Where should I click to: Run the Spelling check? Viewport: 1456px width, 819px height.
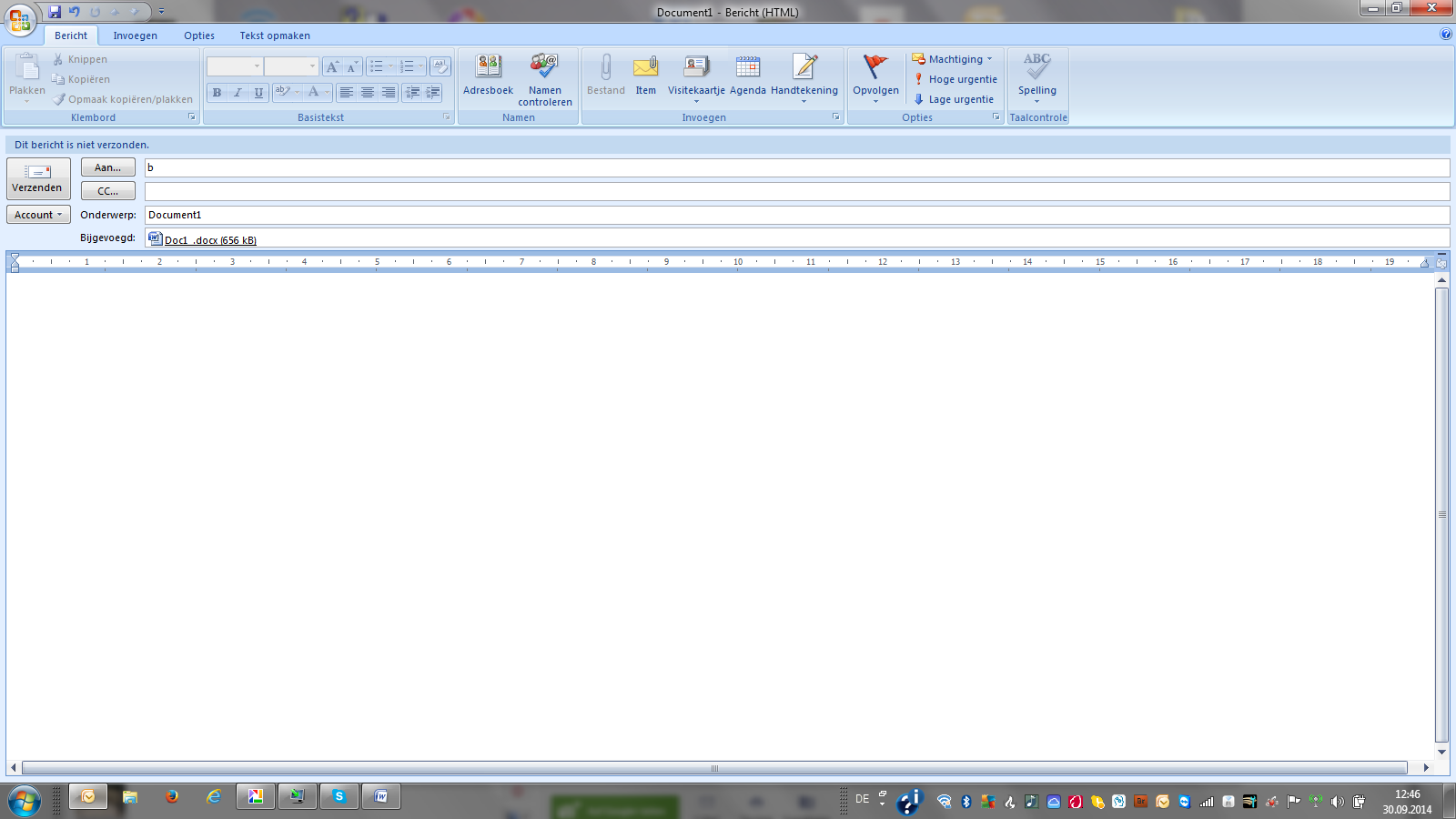(x=1036, y=74)
